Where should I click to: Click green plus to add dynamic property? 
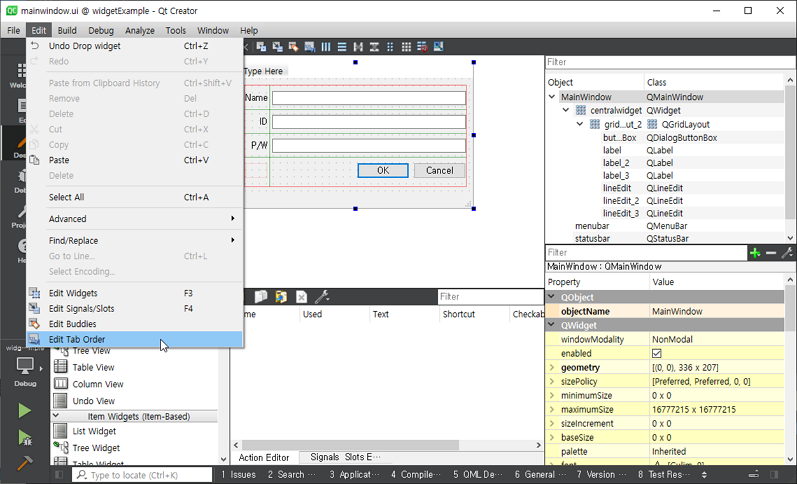click(756, 253)
